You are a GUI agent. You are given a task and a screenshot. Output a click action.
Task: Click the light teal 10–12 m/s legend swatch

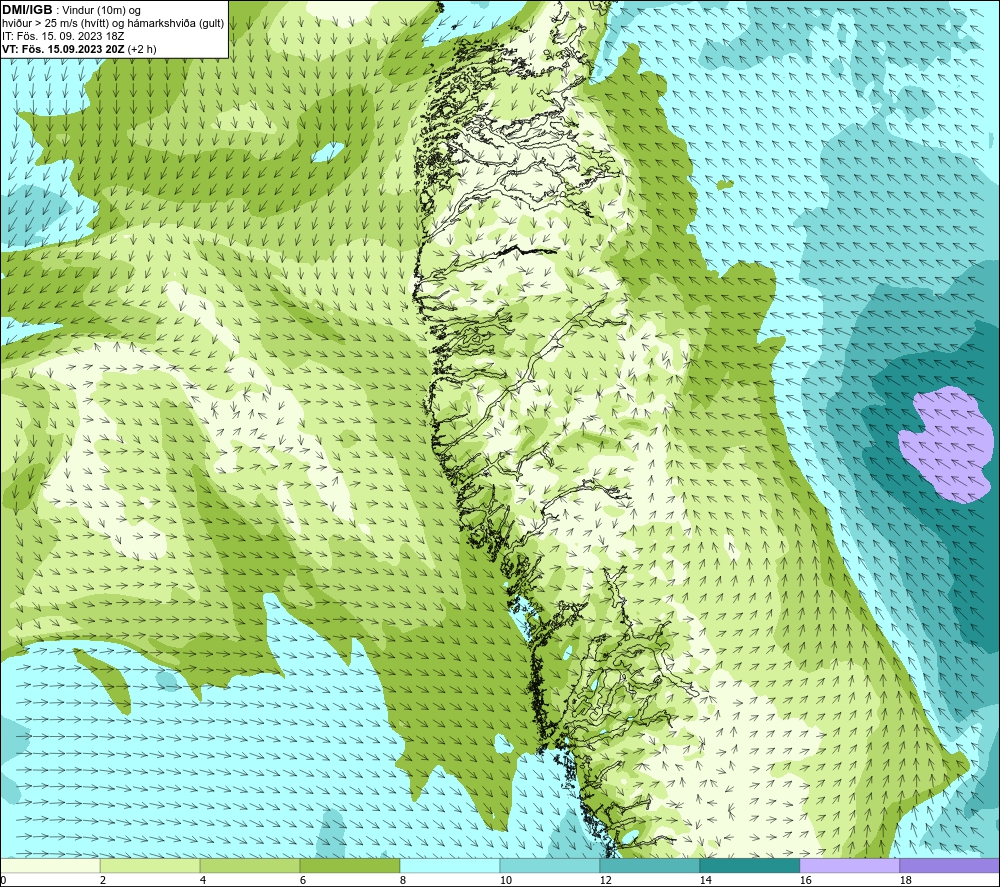pyautogui.click(x=550, y=865)
